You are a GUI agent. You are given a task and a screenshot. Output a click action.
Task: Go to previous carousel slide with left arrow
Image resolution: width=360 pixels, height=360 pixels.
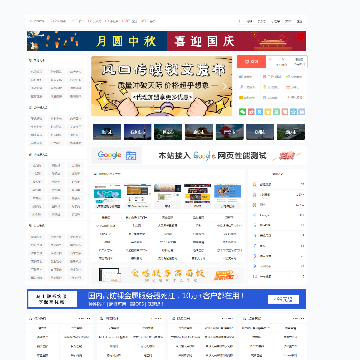point(99,86)
